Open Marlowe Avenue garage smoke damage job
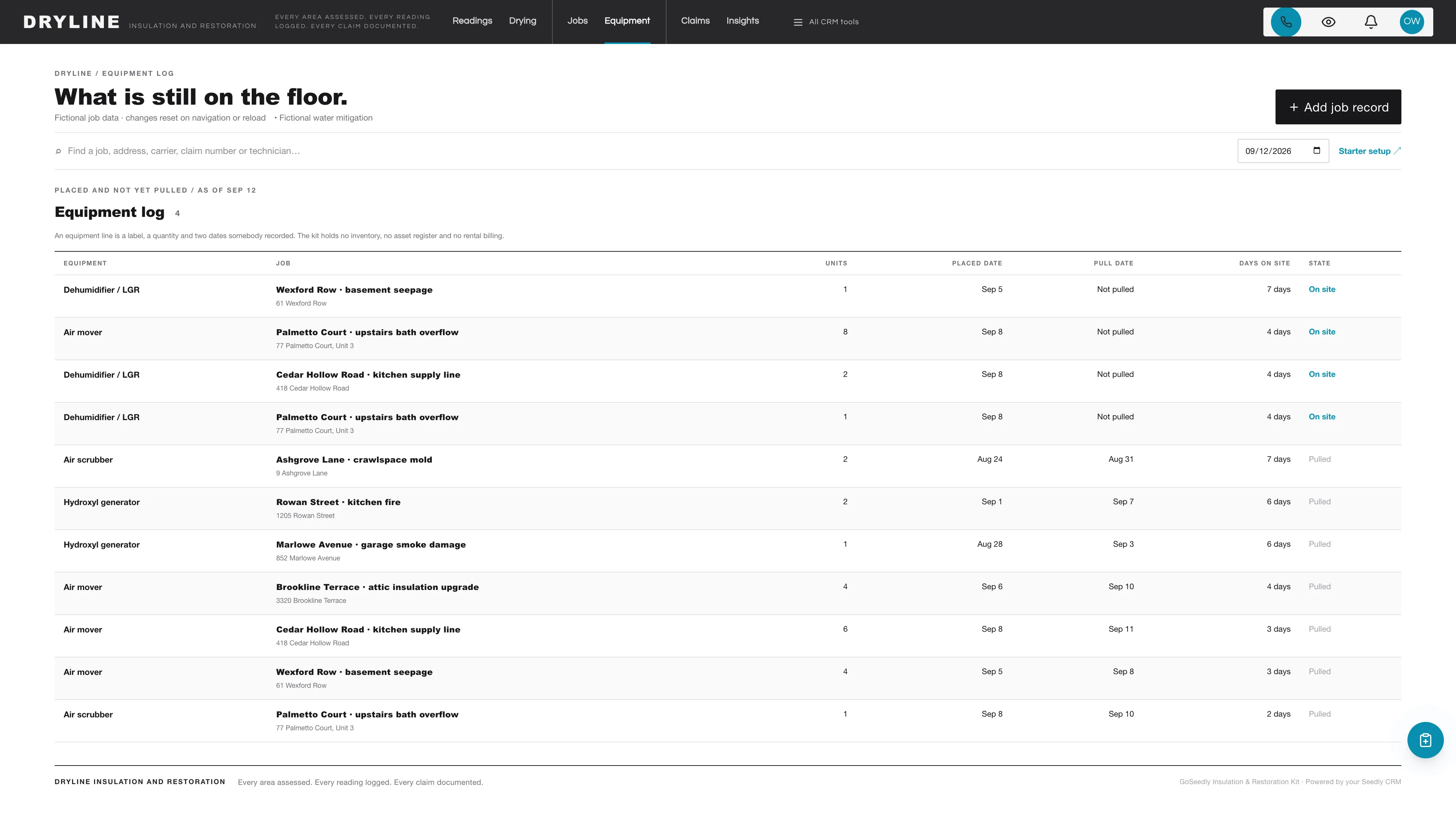Image resolution: width=1456 pixels, height=819 pixels. coord(371,544)
